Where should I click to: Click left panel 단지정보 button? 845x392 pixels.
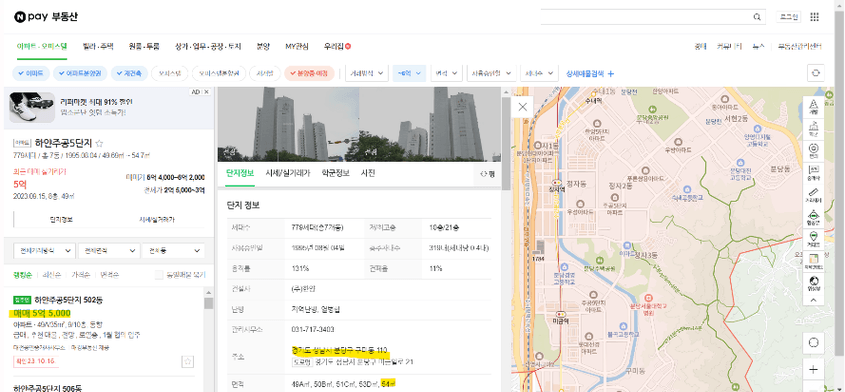pyautogui.click(x=61, y=220)
